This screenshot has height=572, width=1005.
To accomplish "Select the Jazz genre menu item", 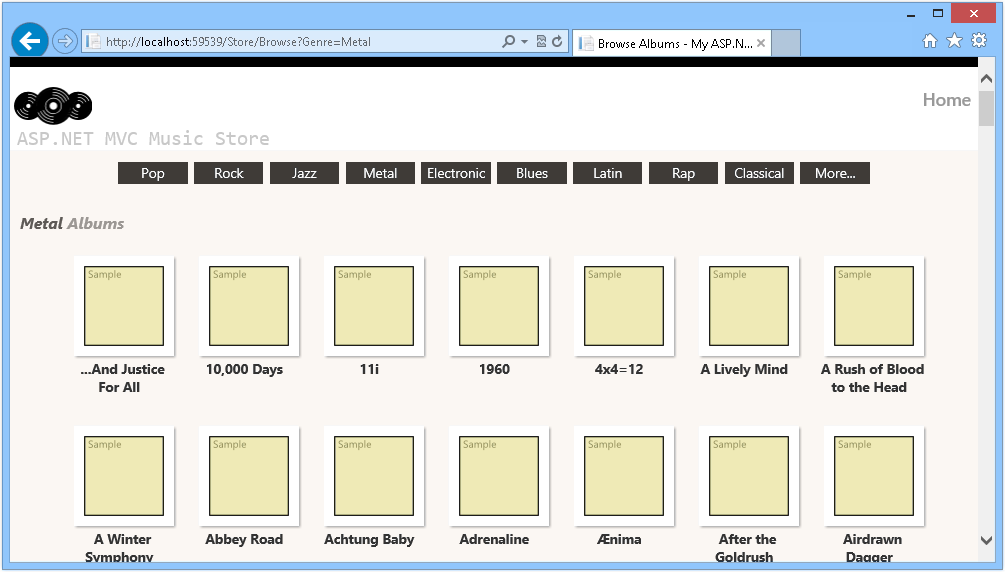I will point(304,173).
